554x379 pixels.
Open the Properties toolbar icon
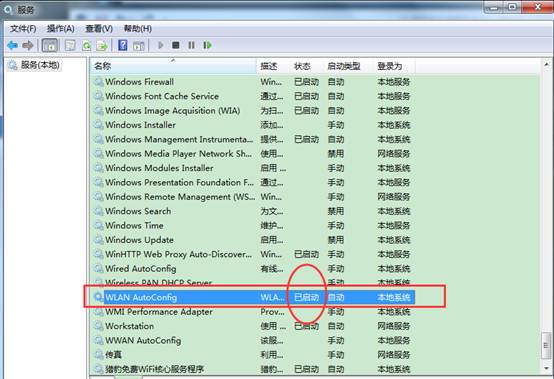pos(70,45)
